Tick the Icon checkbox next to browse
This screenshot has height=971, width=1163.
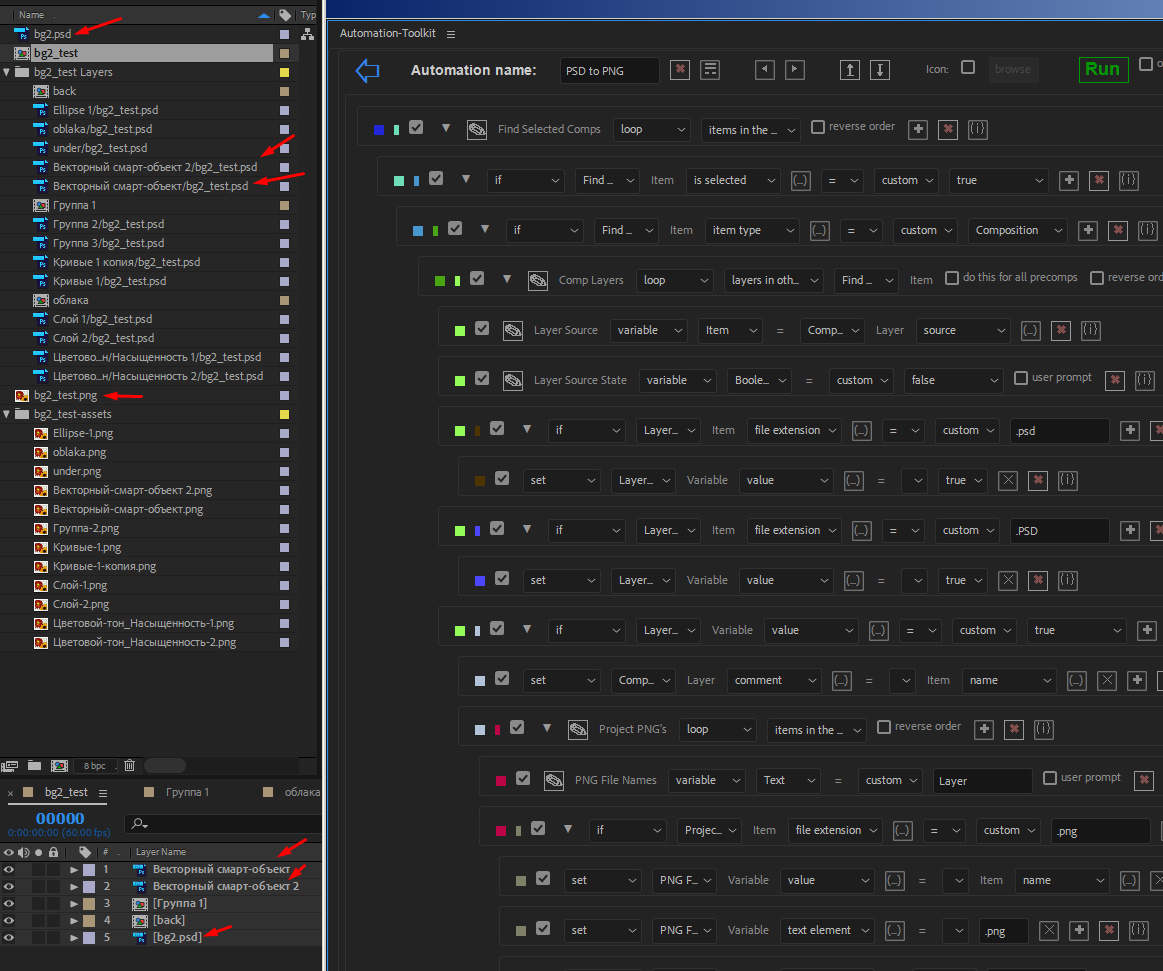click(x=968, y=68)
